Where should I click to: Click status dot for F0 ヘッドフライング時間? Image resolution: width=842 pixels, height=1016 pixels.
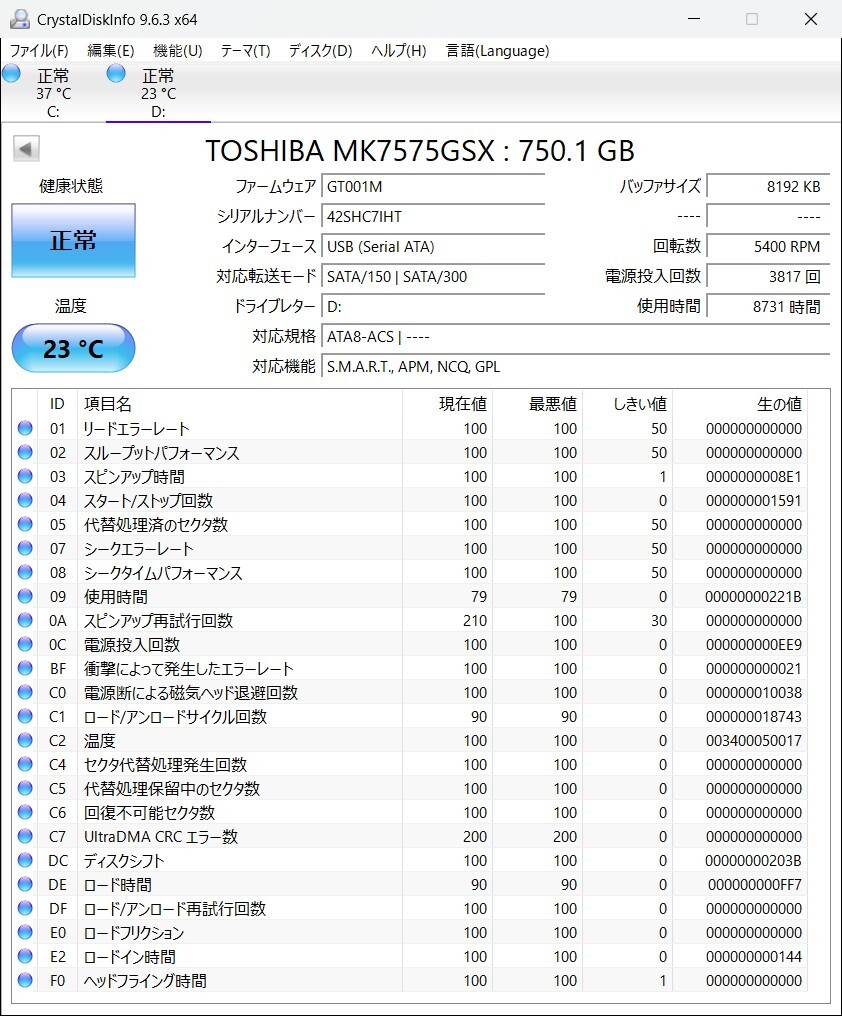coord(25,980)
